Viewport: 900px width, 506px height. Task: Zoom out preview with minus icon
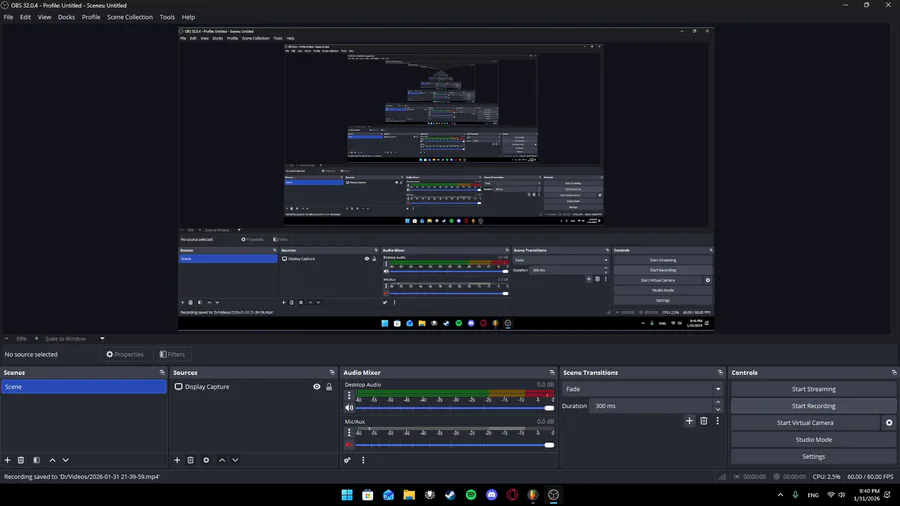click(x=7, y=338)
